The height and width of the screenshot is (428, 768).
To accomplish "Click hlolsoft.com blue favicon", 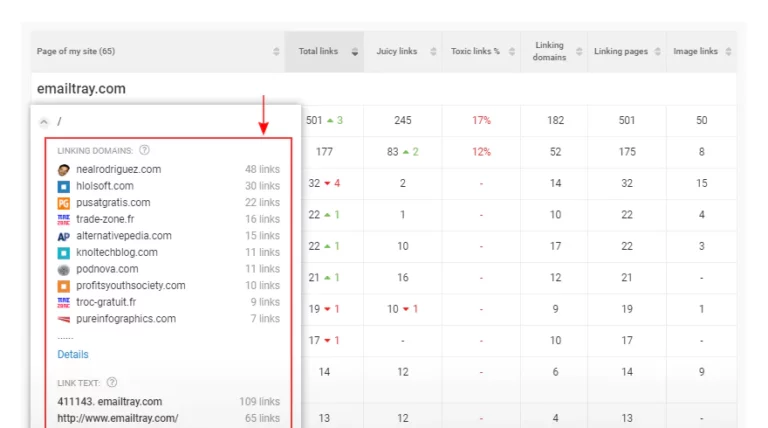I will pyautogui.click(x=64, y=187).
